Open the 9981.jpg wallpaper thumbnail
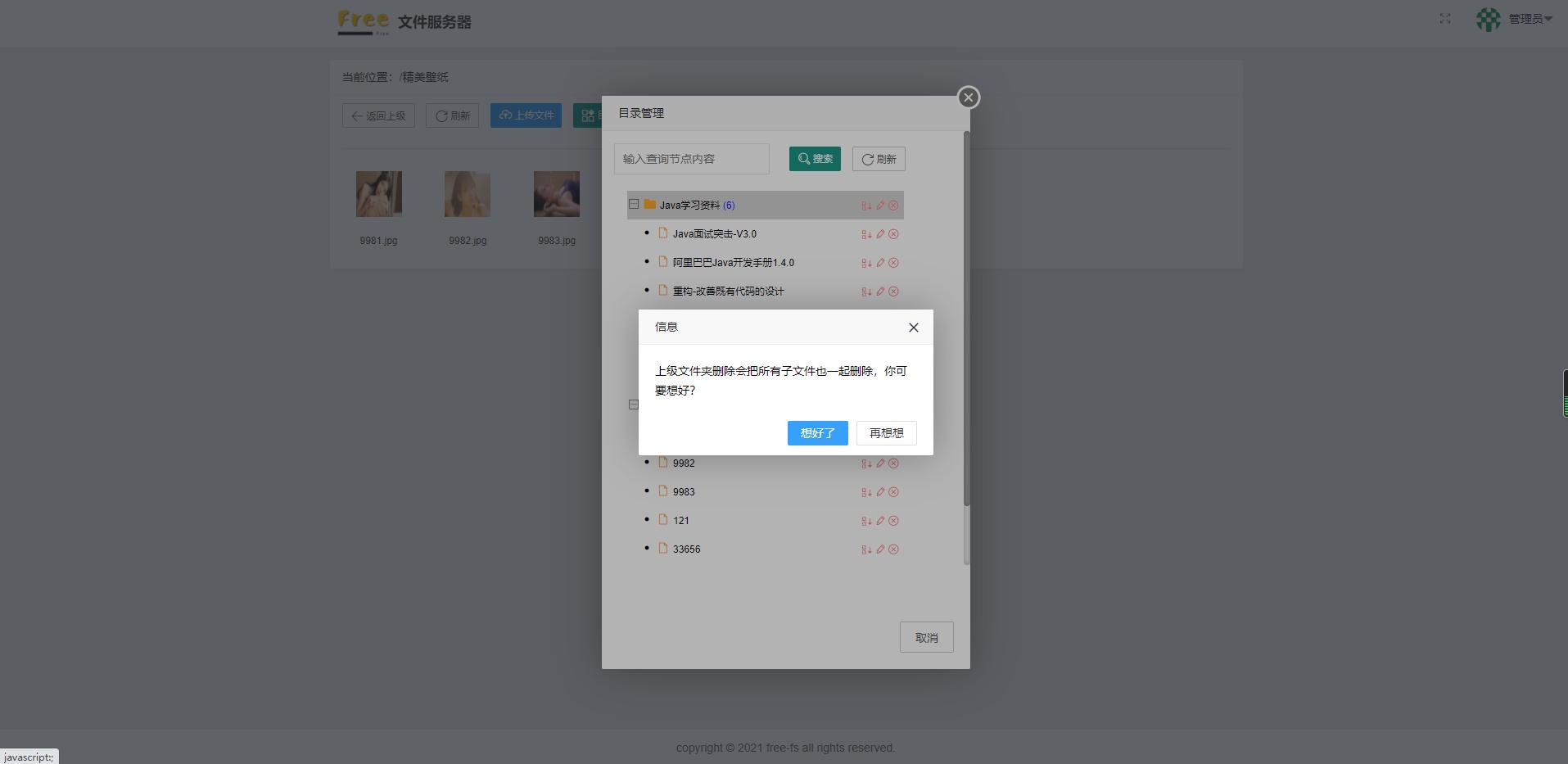1568x764 pixels. coord(378,194)
